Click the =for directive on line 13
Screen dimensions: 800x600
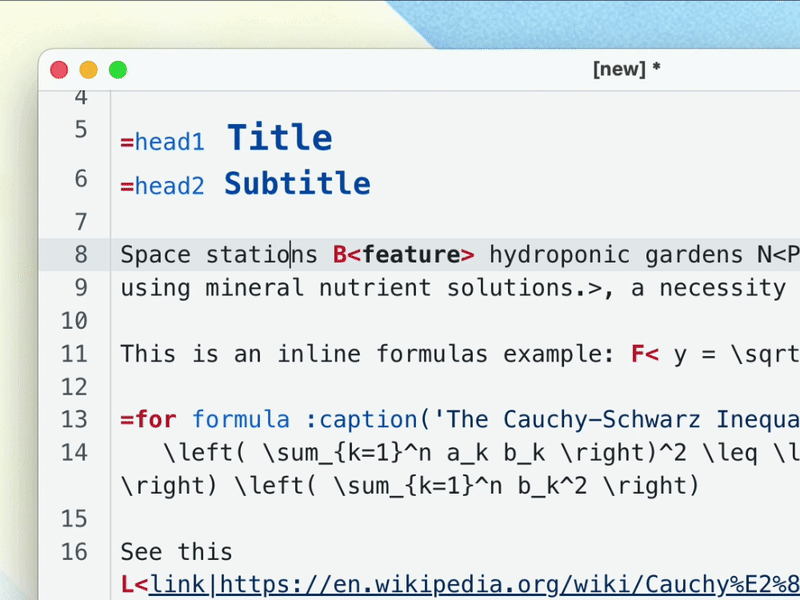(x=148, y=419)
